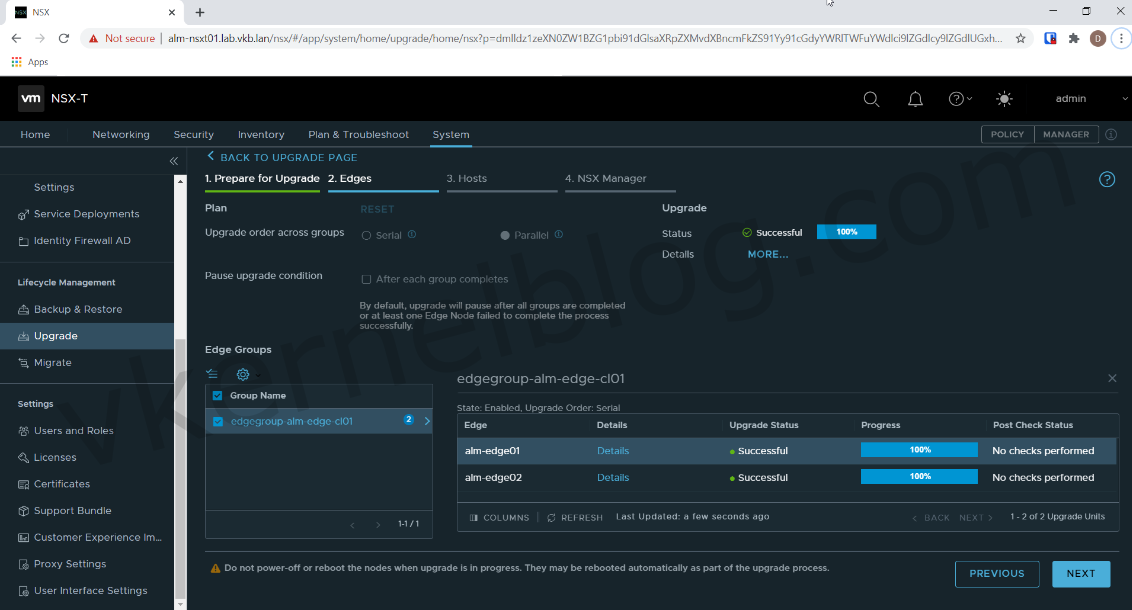Screen dimensions: 1132x610
Task: Click the help icon beside upgrade steps
Action: click(1106, 180)
